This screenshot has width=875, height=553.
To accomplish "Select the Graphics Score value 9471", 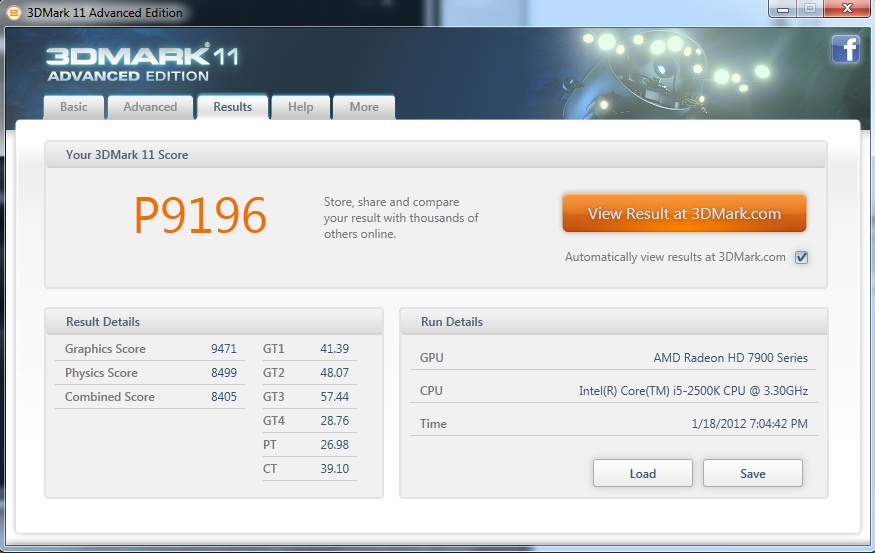I will 224,349.
